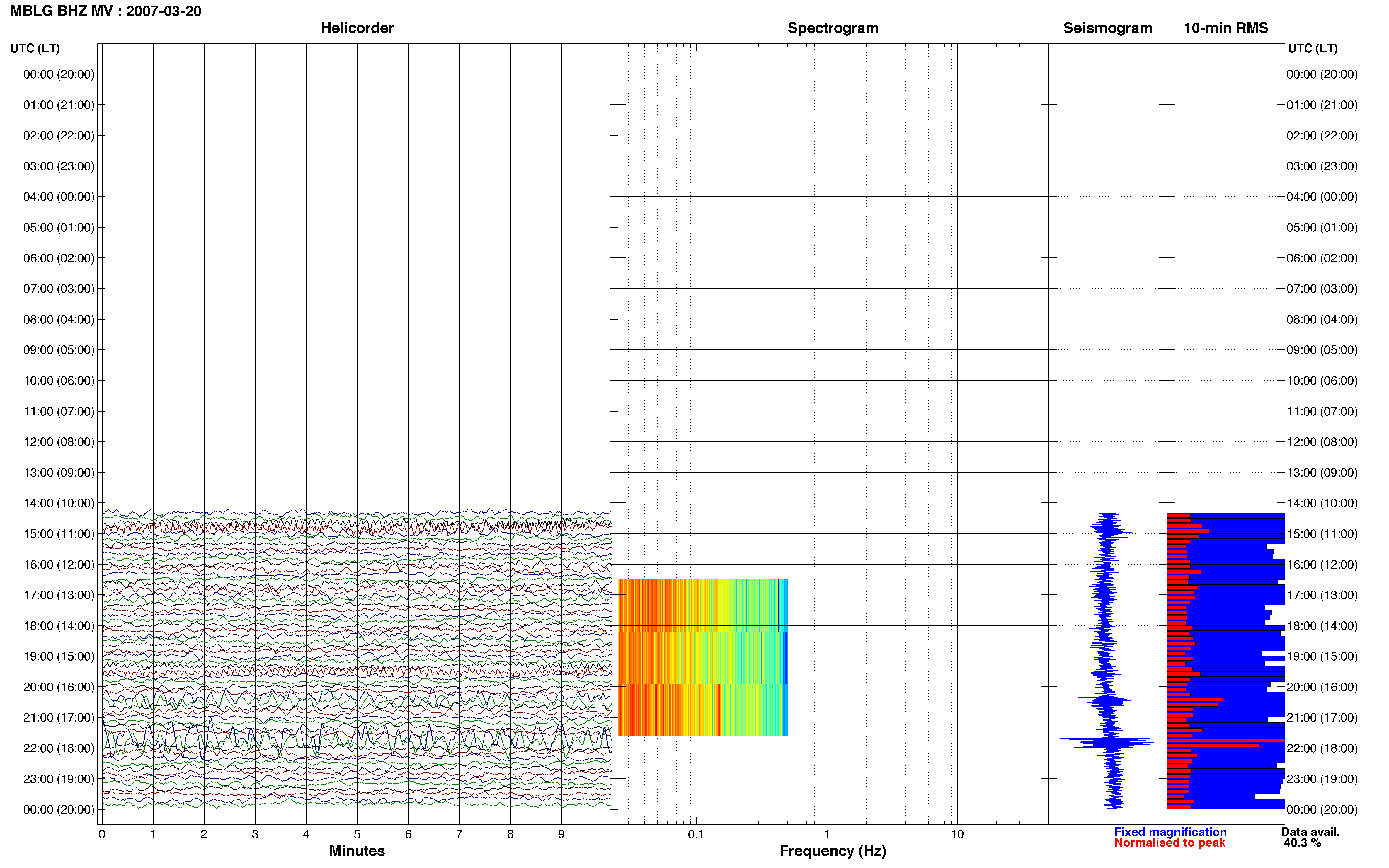Click frequency tick '1' on the spectrogram axis
This screenshot has width=1389, height=868.
[x=826, y=834]
